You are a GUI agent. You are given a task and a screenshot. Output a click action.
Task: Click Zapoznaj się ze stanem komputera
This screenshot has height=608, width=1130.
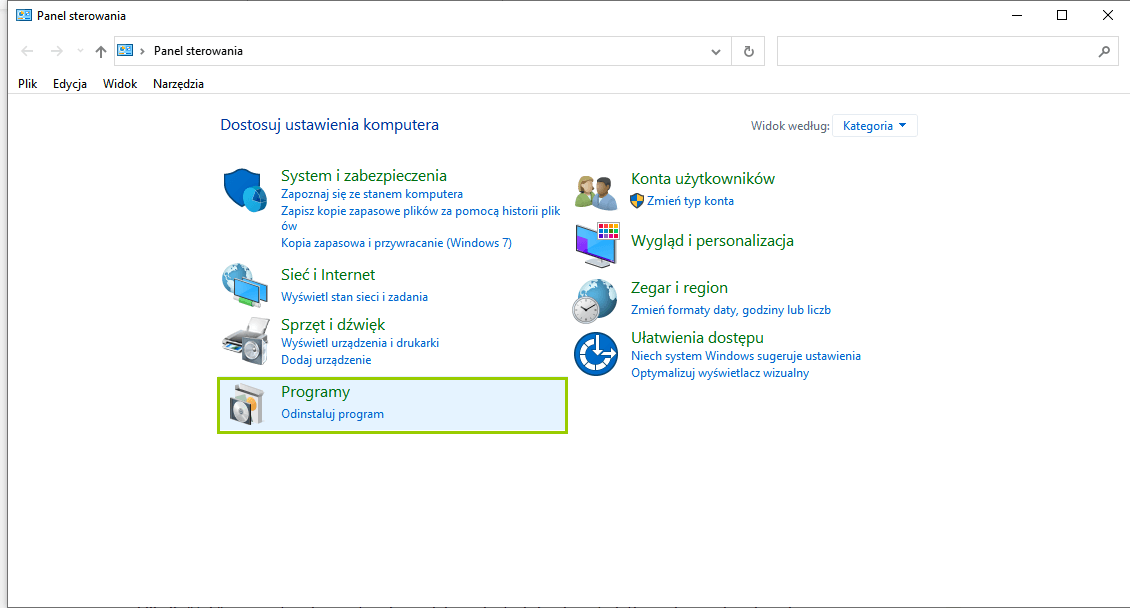pos(372,194)
